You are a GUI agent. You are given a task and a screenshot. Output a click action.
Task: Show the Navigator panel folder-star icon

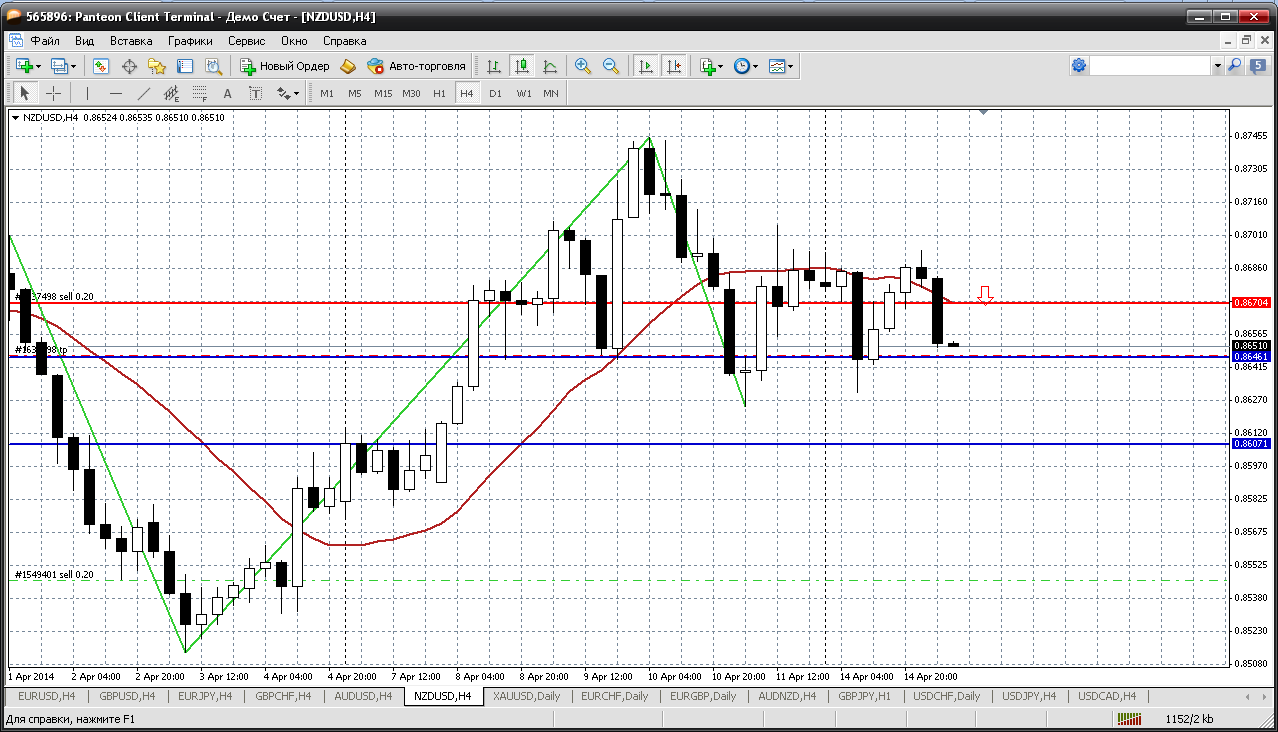coord(157,66)
